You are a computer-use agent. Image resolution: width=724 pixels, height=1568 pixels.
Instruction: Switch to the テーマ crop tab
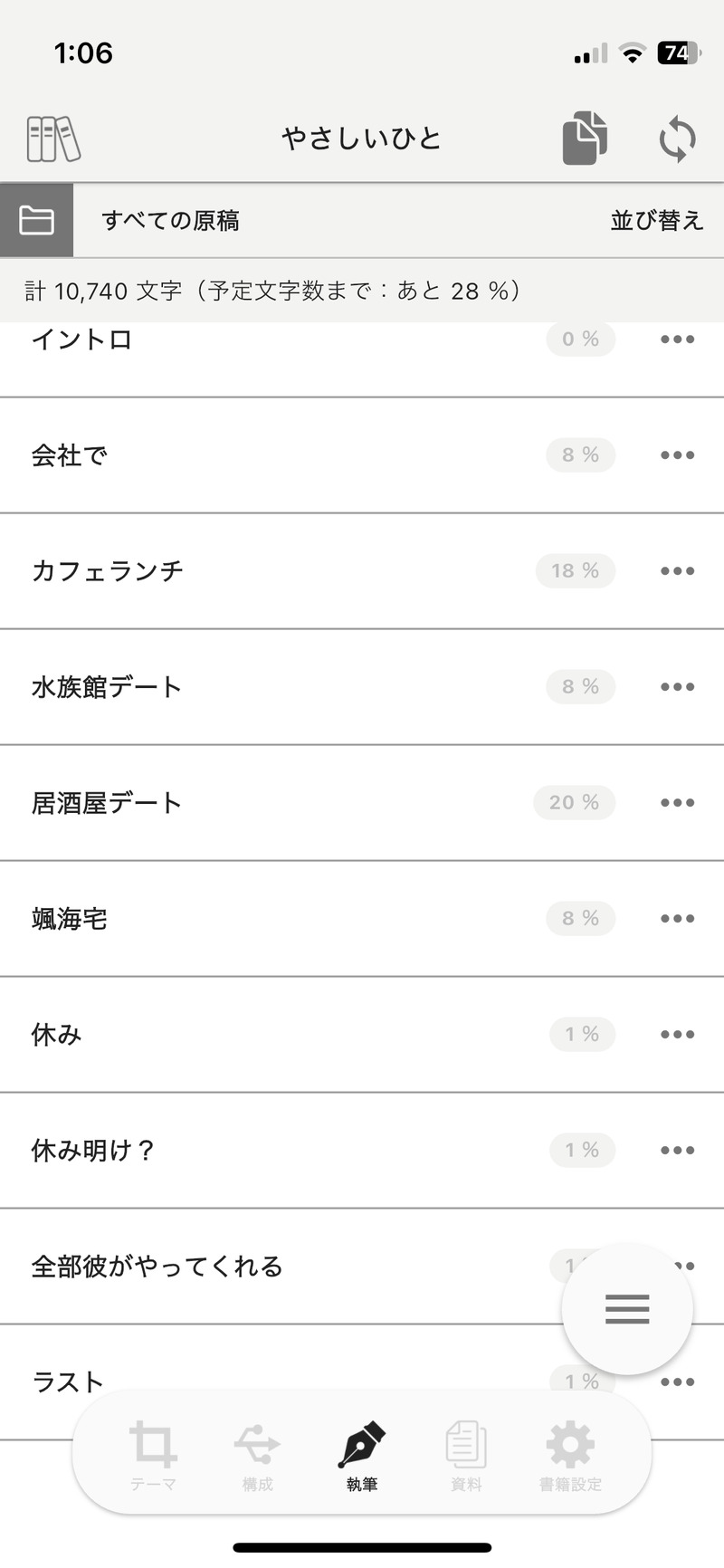tap(153, 1455)
